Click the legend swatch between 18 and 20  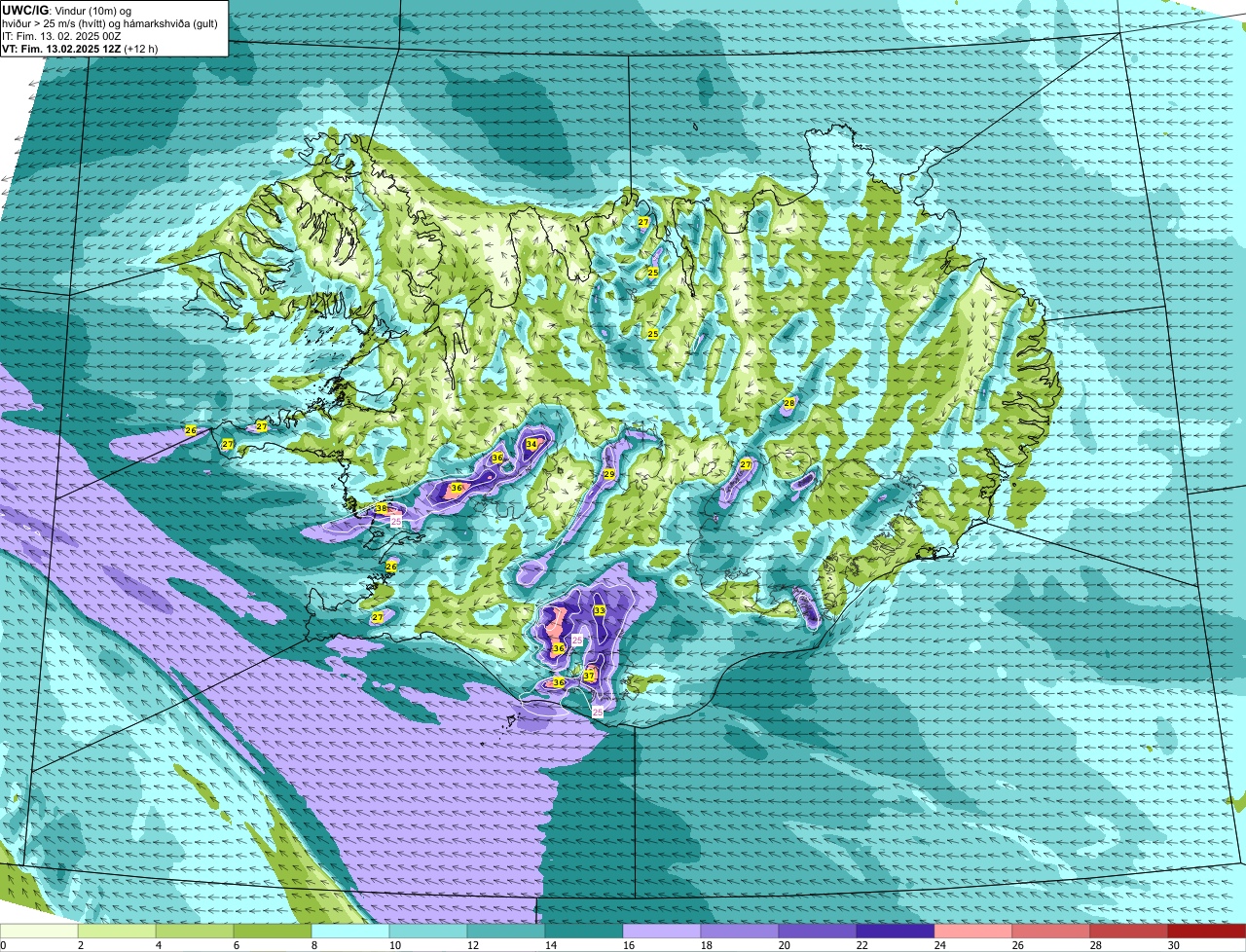click(740, 931)
